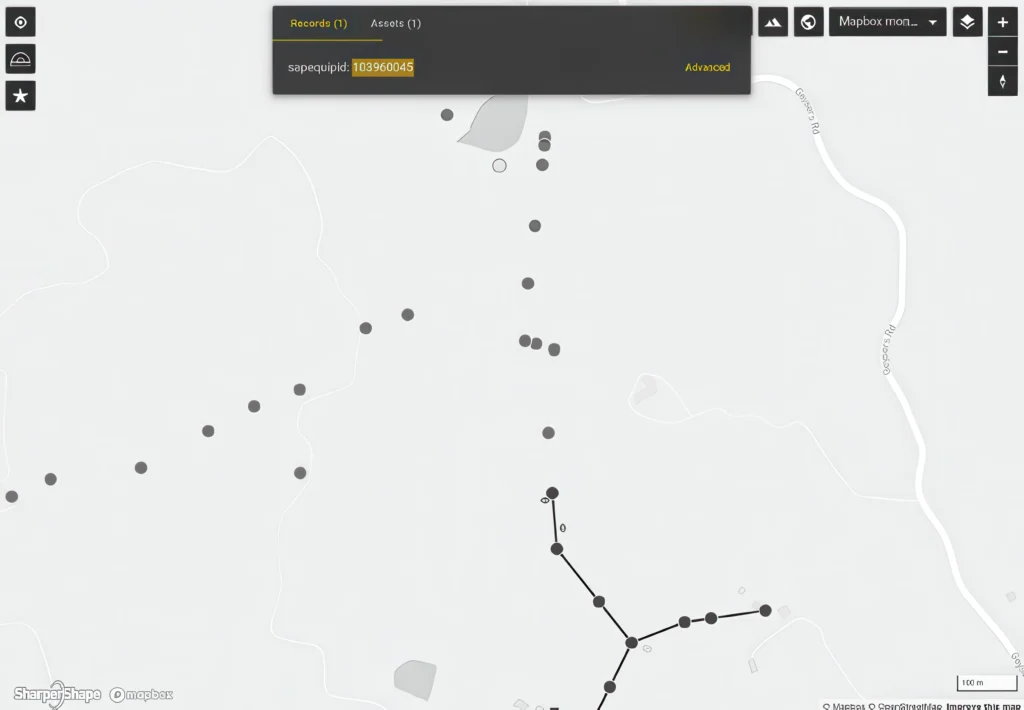
Task: Click the highlighted sapequipid value 103960045
Action: point(382,67)
